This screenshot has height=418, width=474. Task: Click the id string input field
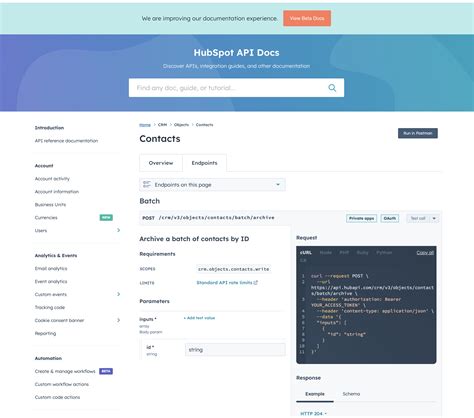coord(235,350)
